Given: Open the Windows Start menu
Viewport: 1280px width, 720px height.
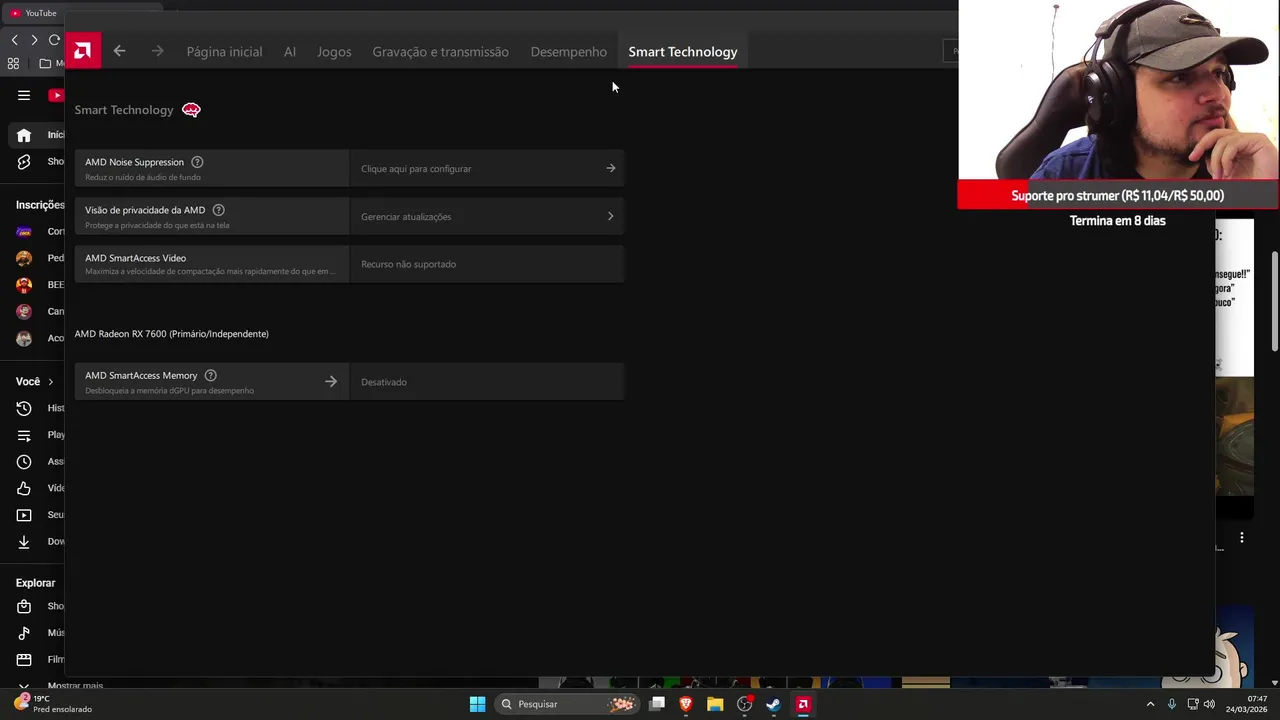Looking at the screenshot, I should (x=477, y=704).
